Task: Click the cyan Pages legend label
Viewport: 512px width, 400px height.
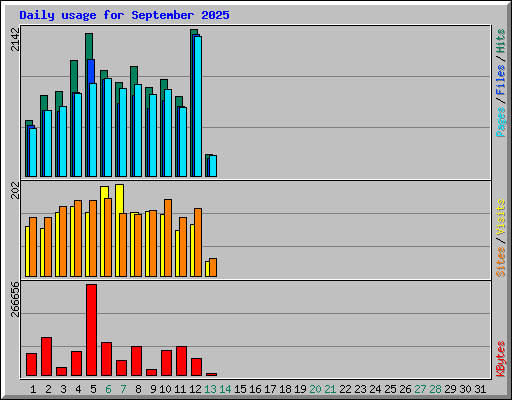Action: [501, 122]
